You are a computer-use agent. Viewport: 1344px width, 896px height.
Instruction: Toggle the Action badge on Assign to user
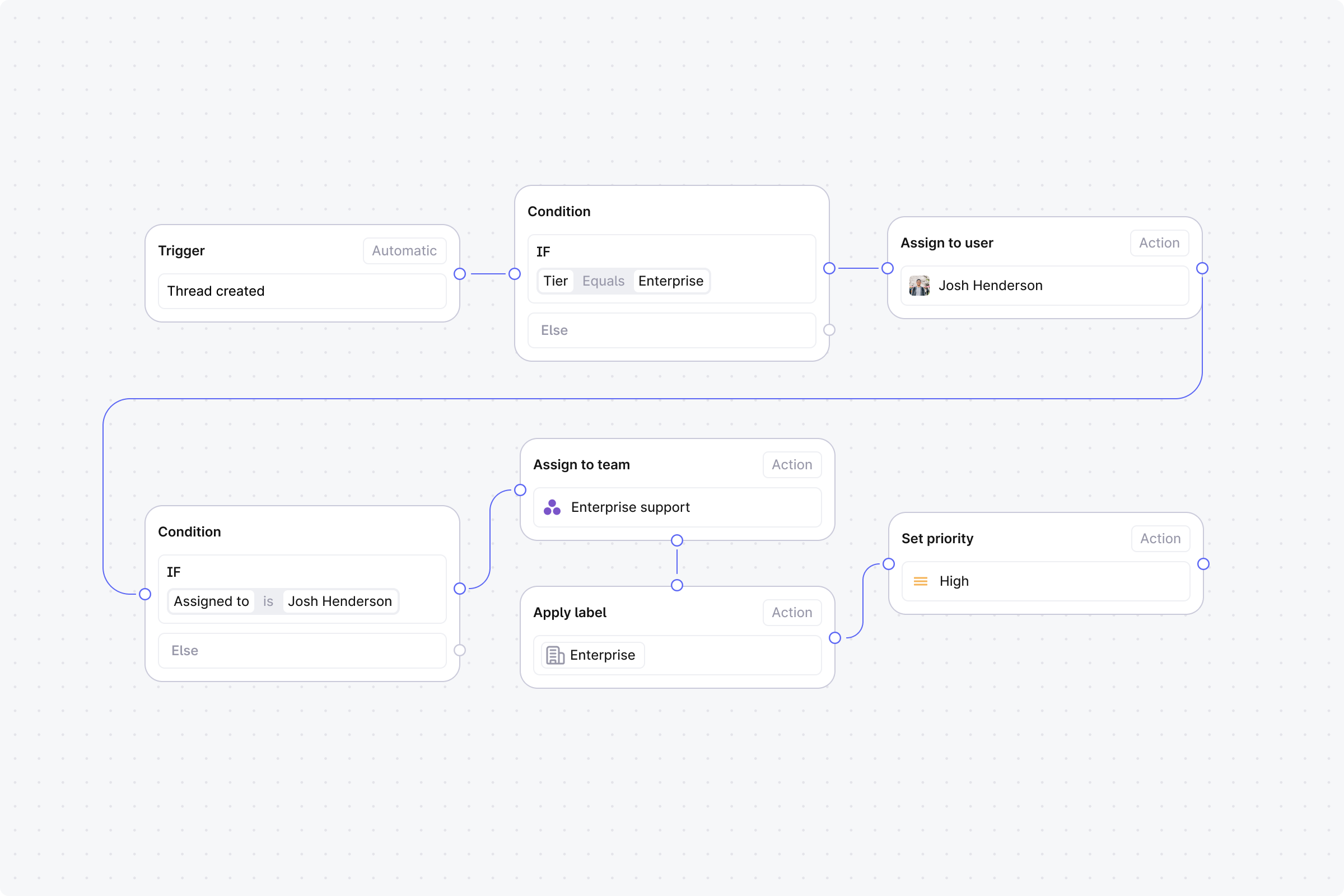1159,243
